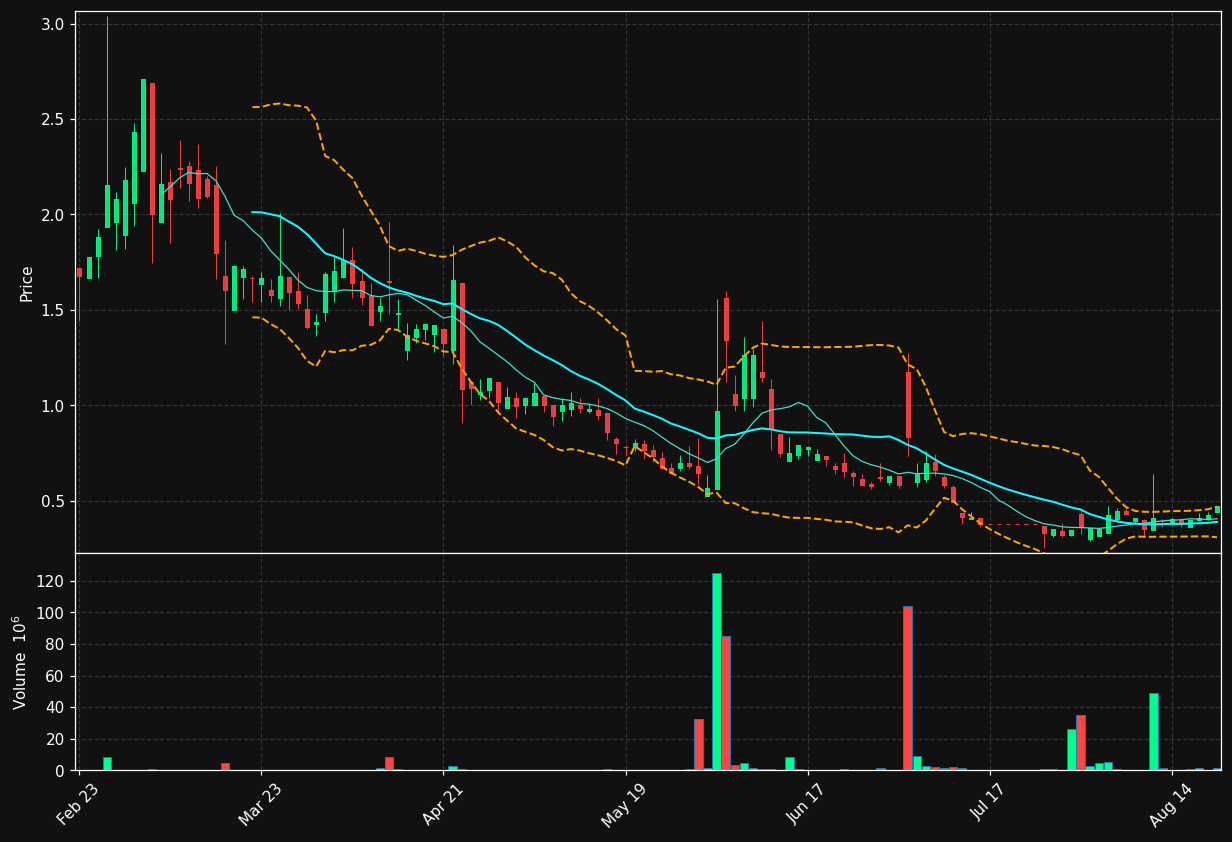This screenshot has height=842, width=1232.
Task: Select the 80 volume tick label
Action: (x=56, y=645)
